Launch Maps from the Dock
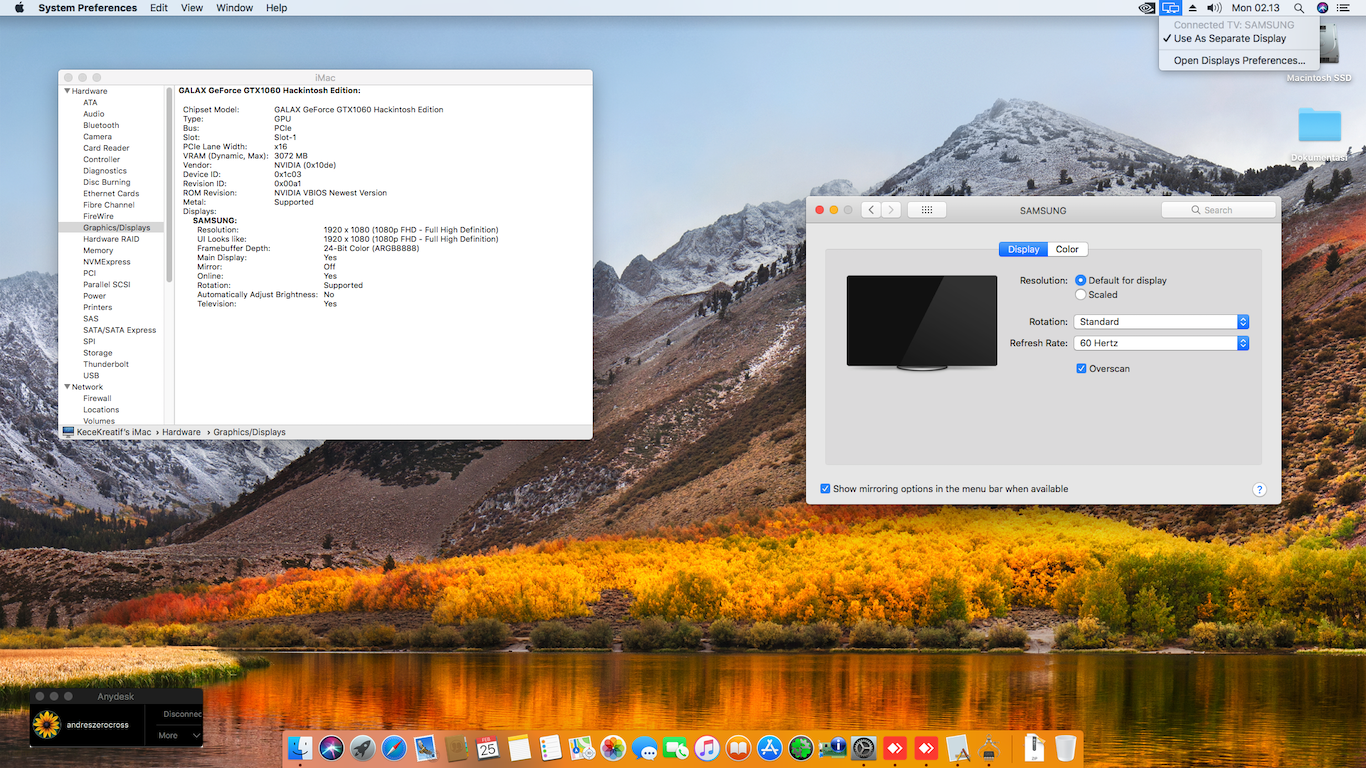Image resolution: width=1366 pixels, height=768 pixels. coord(582,748)
